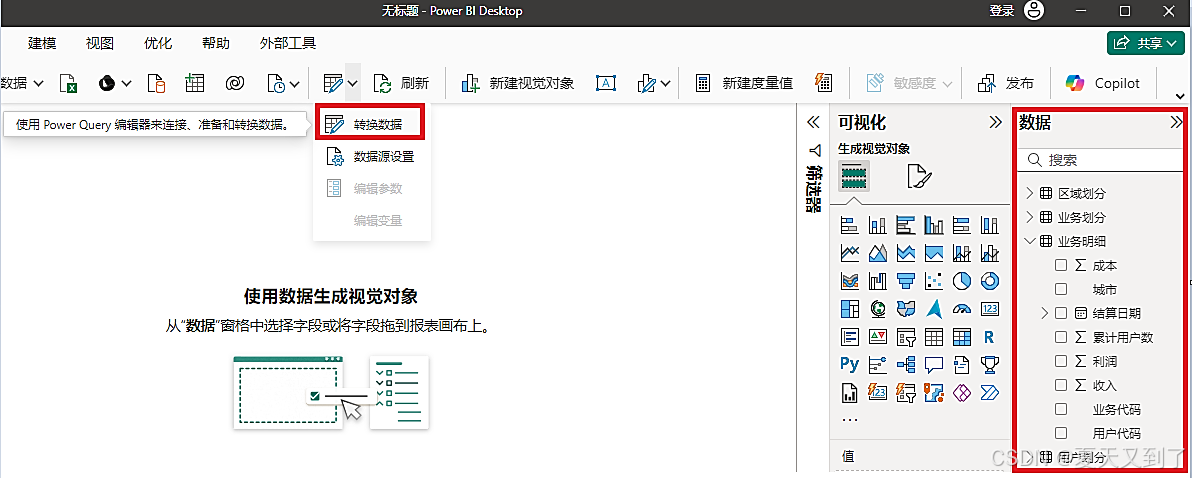Choose 转换数据 from the dropdown menu
The image size is (1192, 478).
[369, 125]
